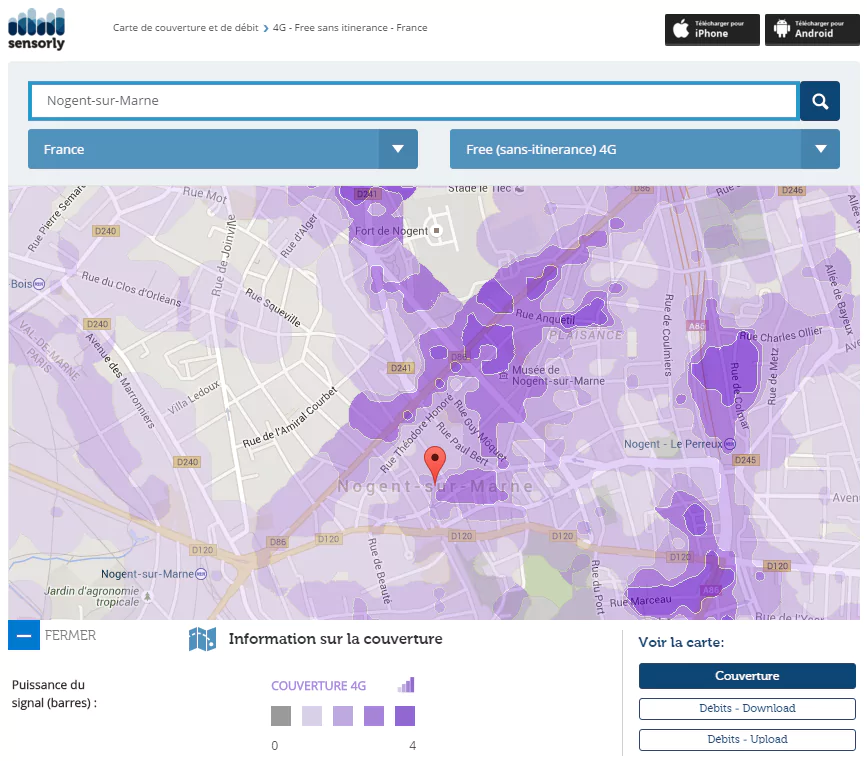
Task: Open the Sensorly logo homepage
Action: [36, 28]
